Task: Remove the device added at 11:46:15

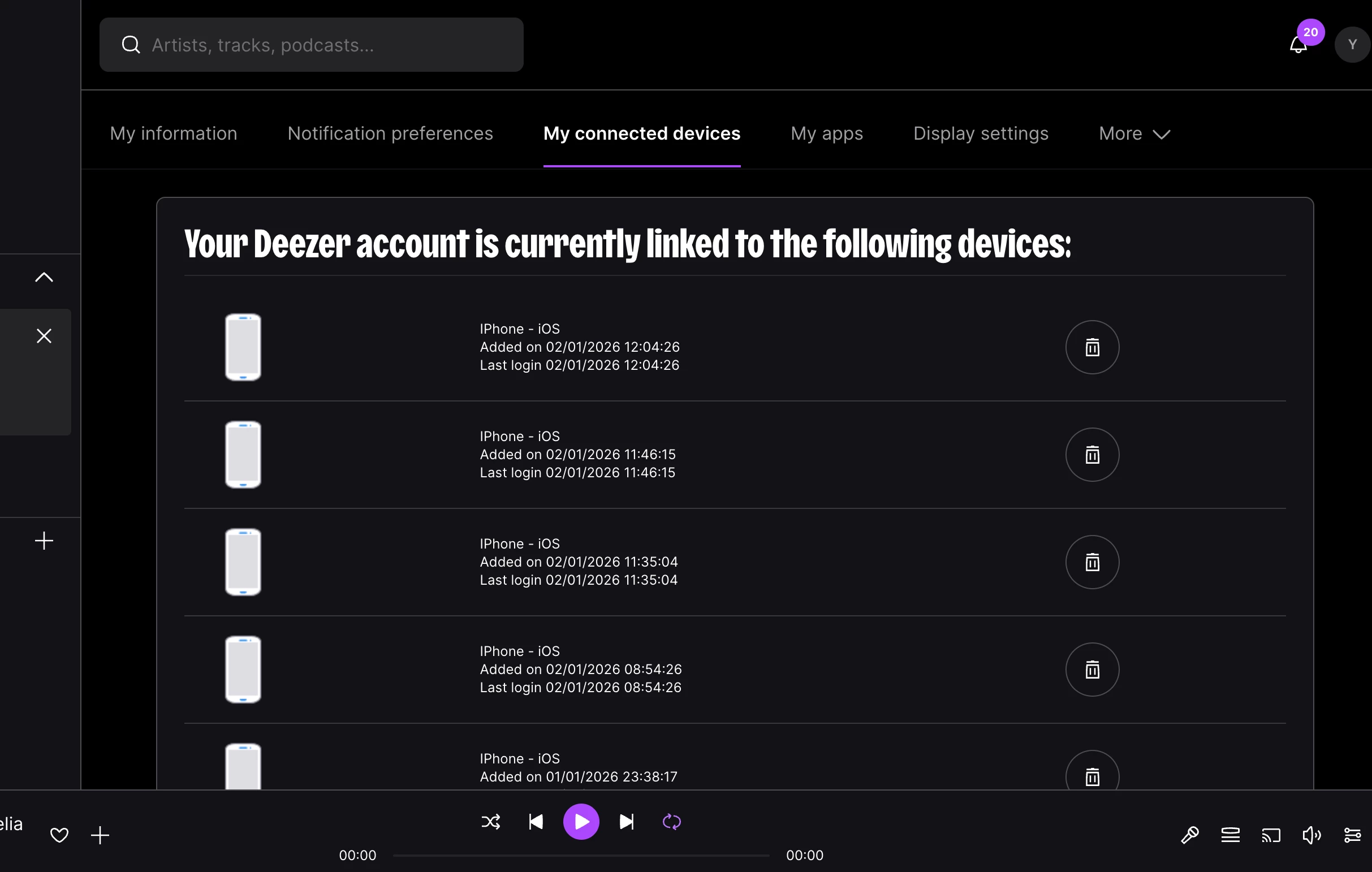Action: (x=1091, y=455)
